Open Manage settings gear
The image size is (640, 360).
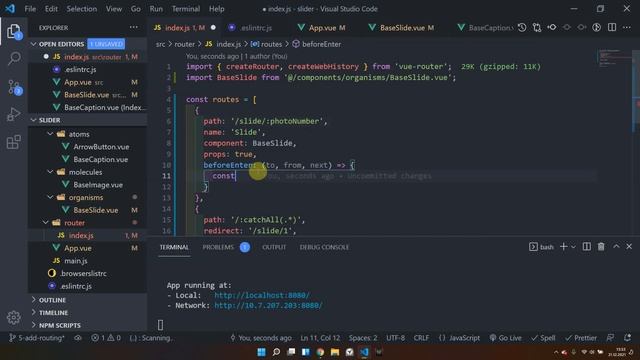pyautogui.click(x=13, y=317)
